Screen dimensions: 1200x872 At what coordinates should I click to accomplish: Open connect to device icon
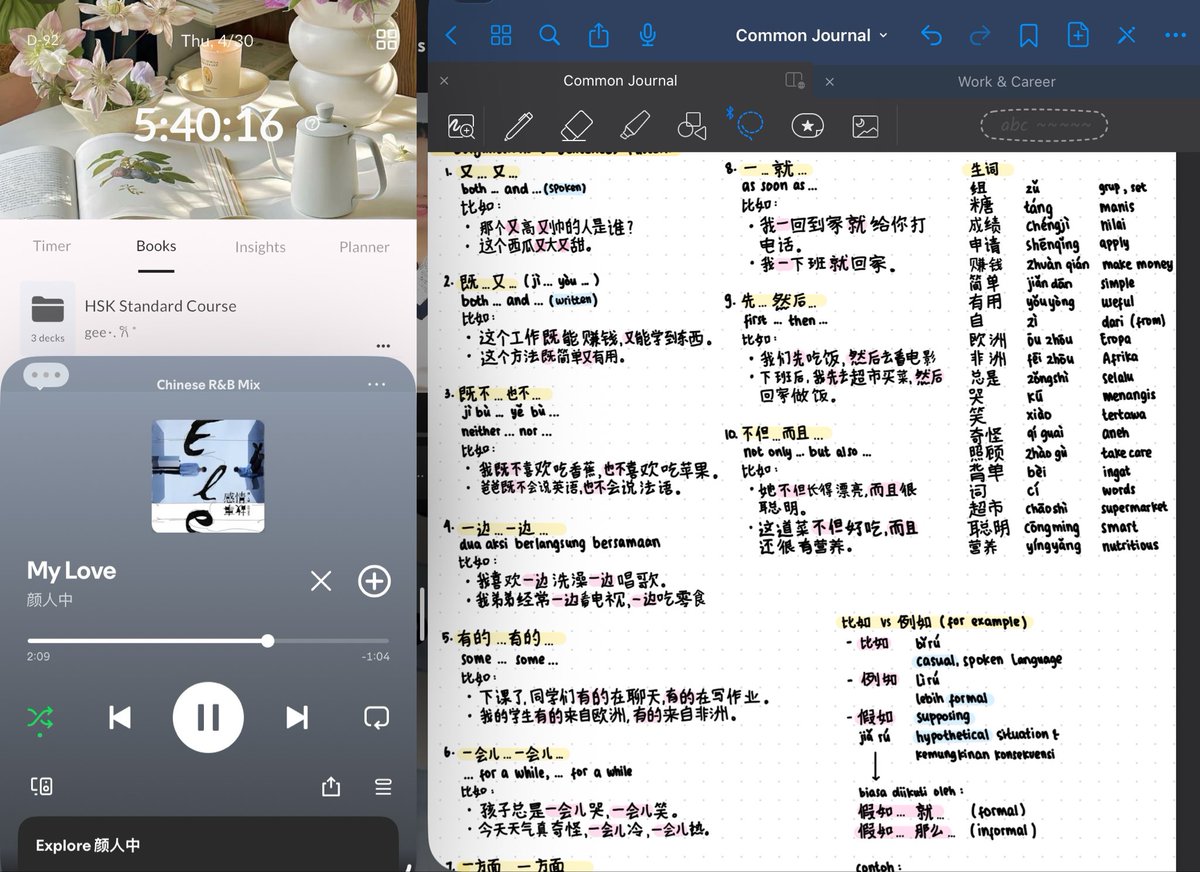pos(41,787)
